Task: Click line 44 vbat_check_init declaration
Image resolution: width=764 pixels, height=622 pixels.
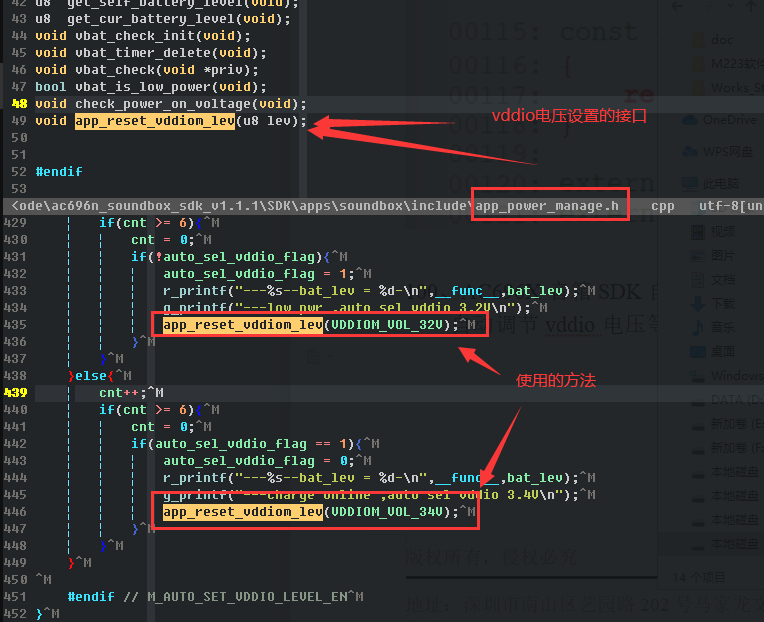Action: pos(143,36)
